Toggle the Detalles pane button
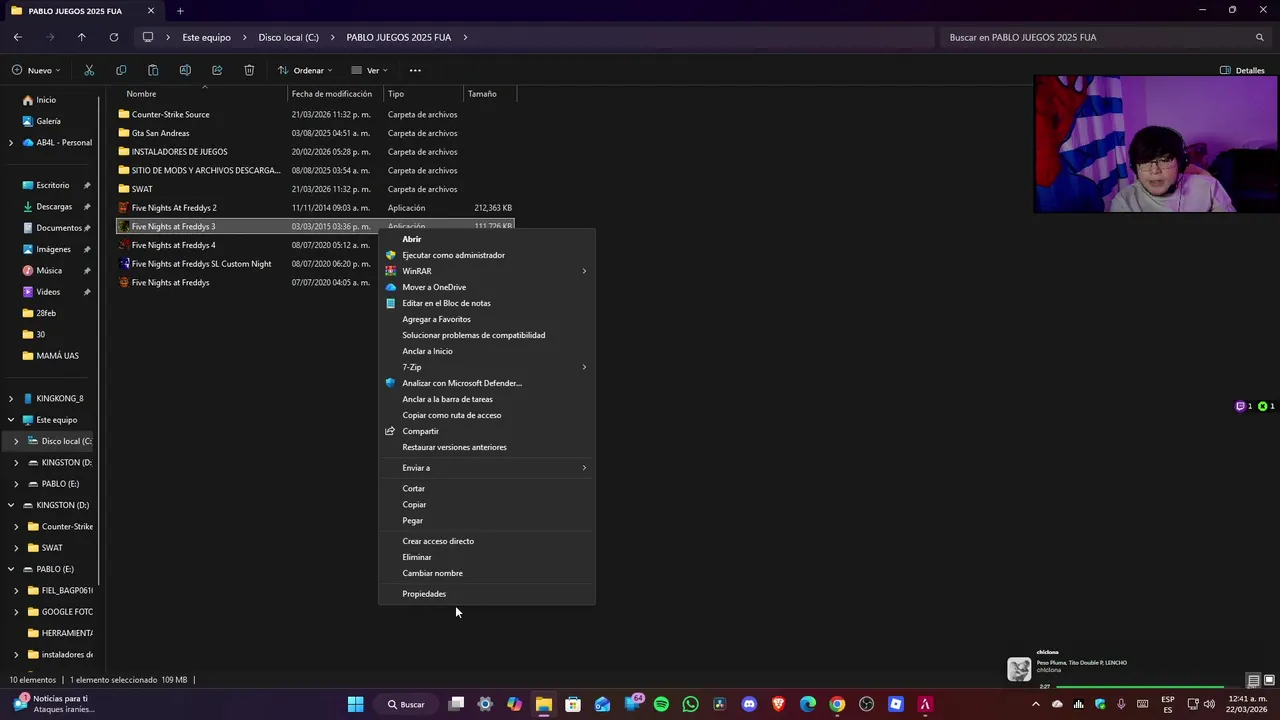1280x720 pixels. click(x=1243, y=70)
